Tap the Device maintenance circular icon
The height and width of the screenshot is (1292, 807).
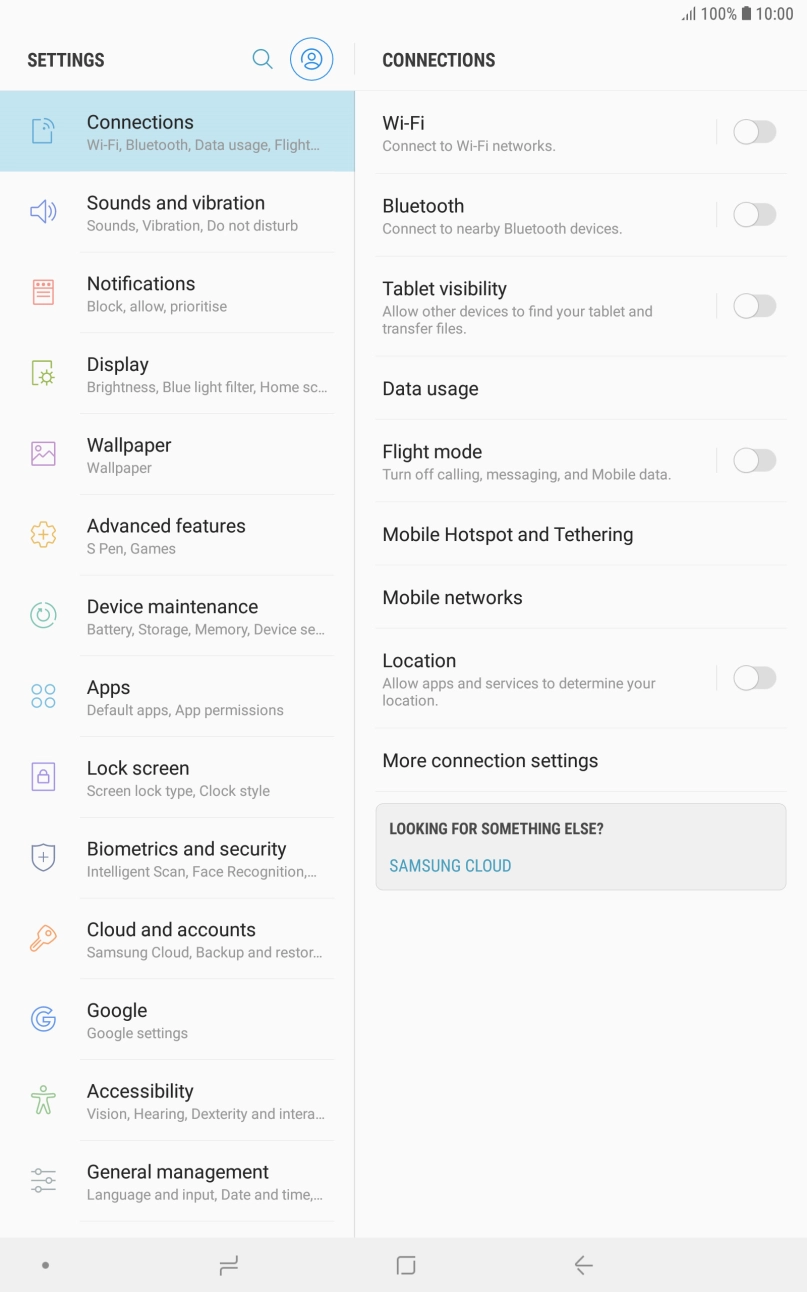click(43, 615)
